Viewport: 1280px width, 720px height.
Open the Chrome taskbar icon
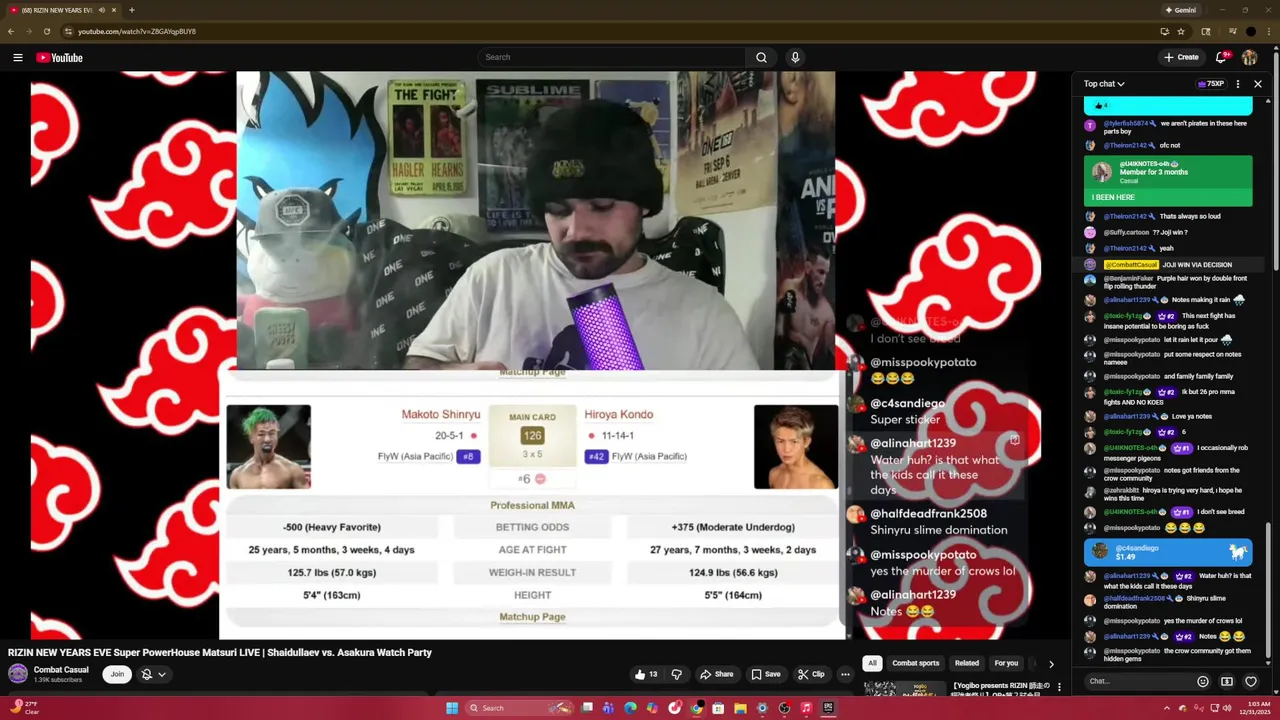[696, 708]
